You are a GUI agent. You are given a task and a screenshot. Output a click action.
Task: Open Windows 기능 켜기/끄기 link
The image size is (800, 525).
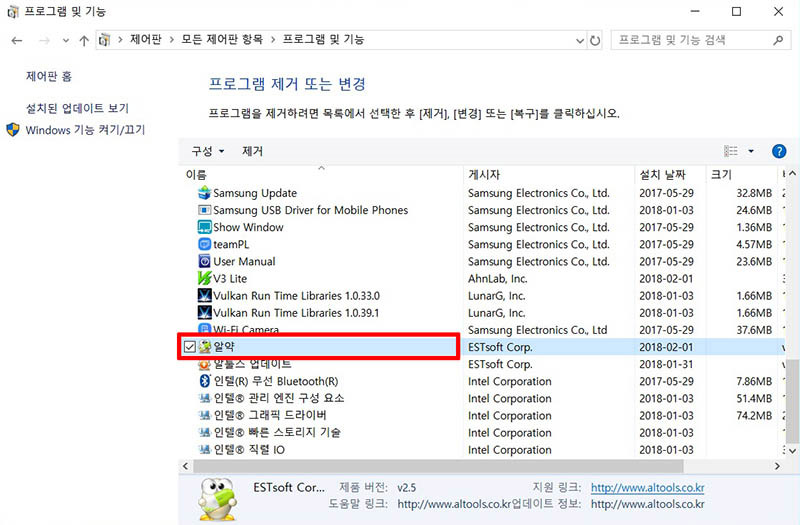[x=85, y=130]
